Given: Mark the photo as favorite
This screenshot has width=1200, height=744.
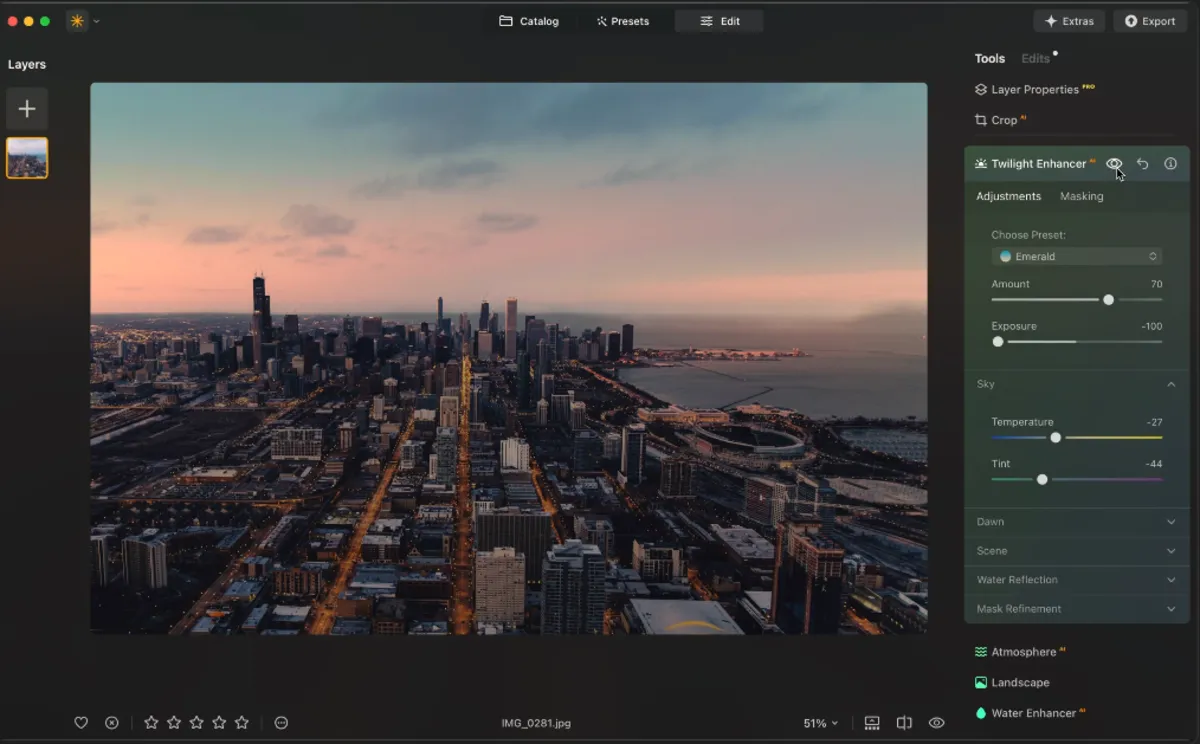Looking at the screenshot, I should click(81, 722).
